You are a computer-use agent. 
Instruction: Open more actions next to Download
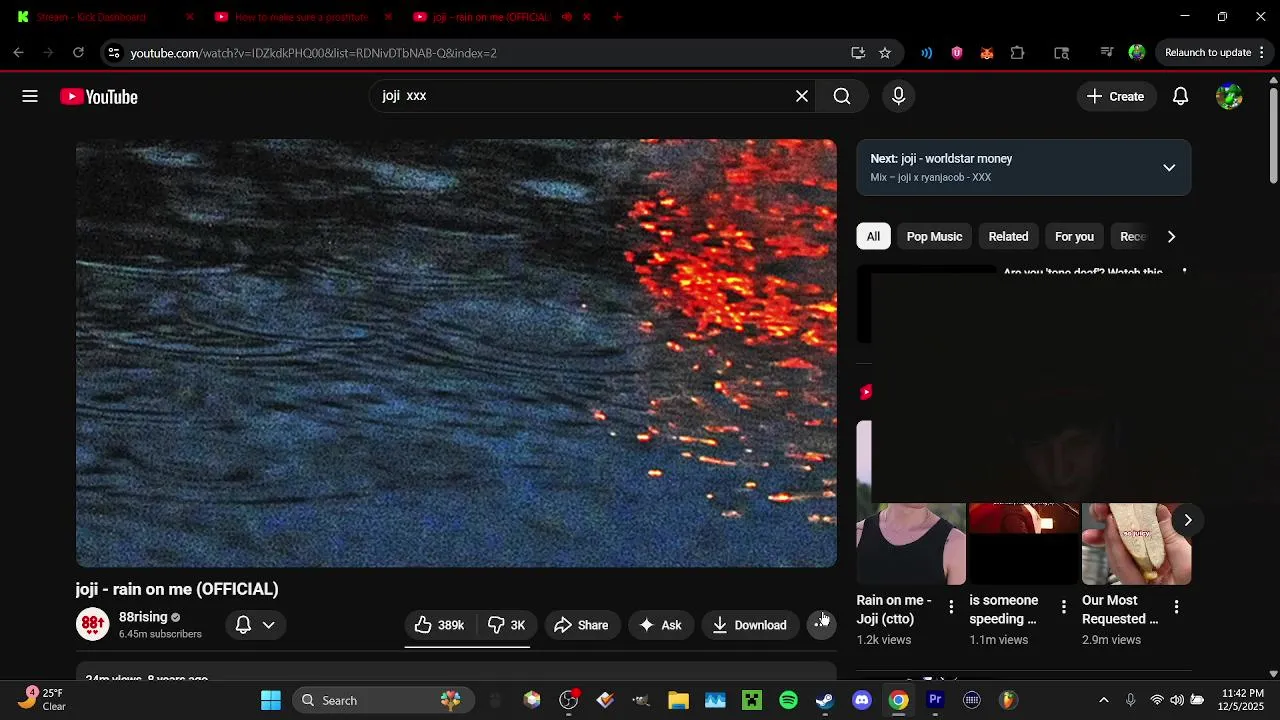[821, 625]
